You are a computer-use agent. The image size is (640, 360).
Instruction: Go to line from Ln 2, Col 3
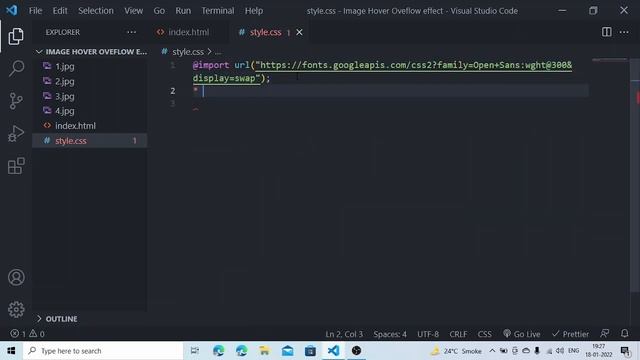(x=344, y=334)
